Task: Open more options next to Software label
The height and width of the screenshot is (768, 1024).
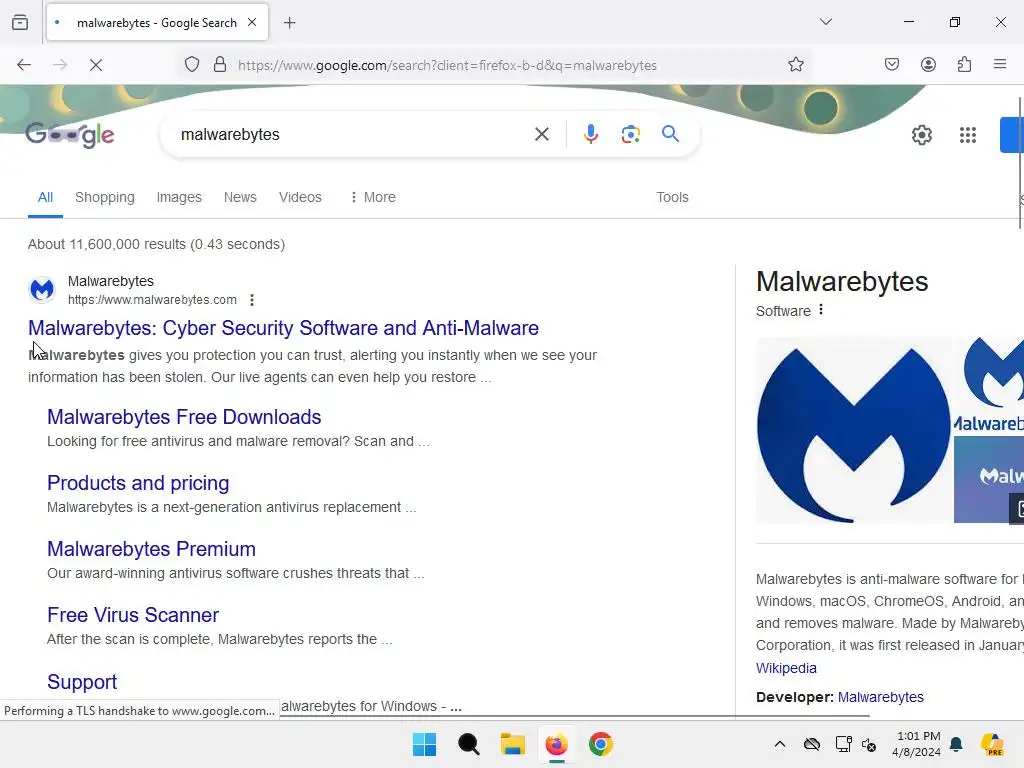Action: [821, 310]
